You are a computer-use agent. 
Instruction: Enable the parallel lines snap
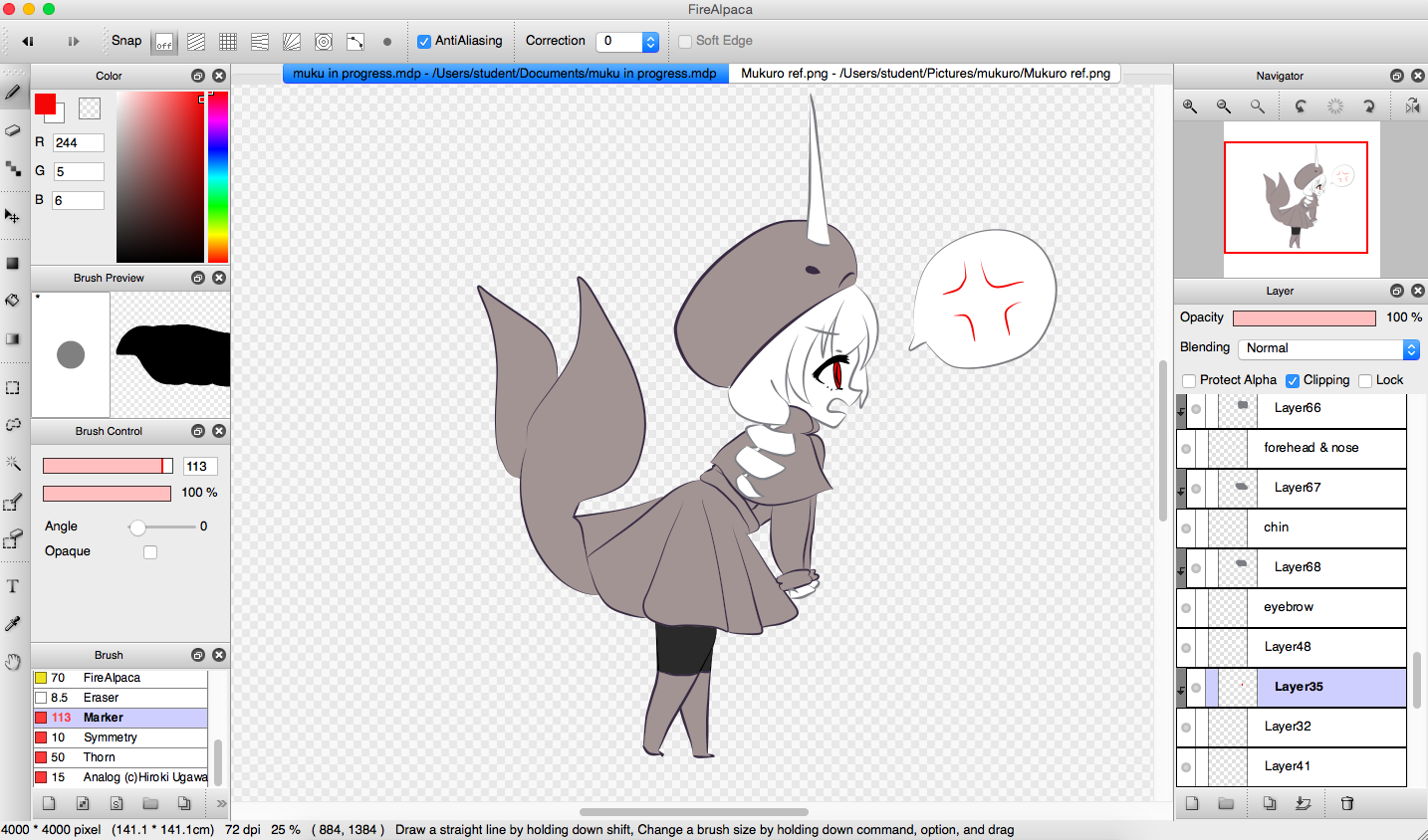[196, 42]
